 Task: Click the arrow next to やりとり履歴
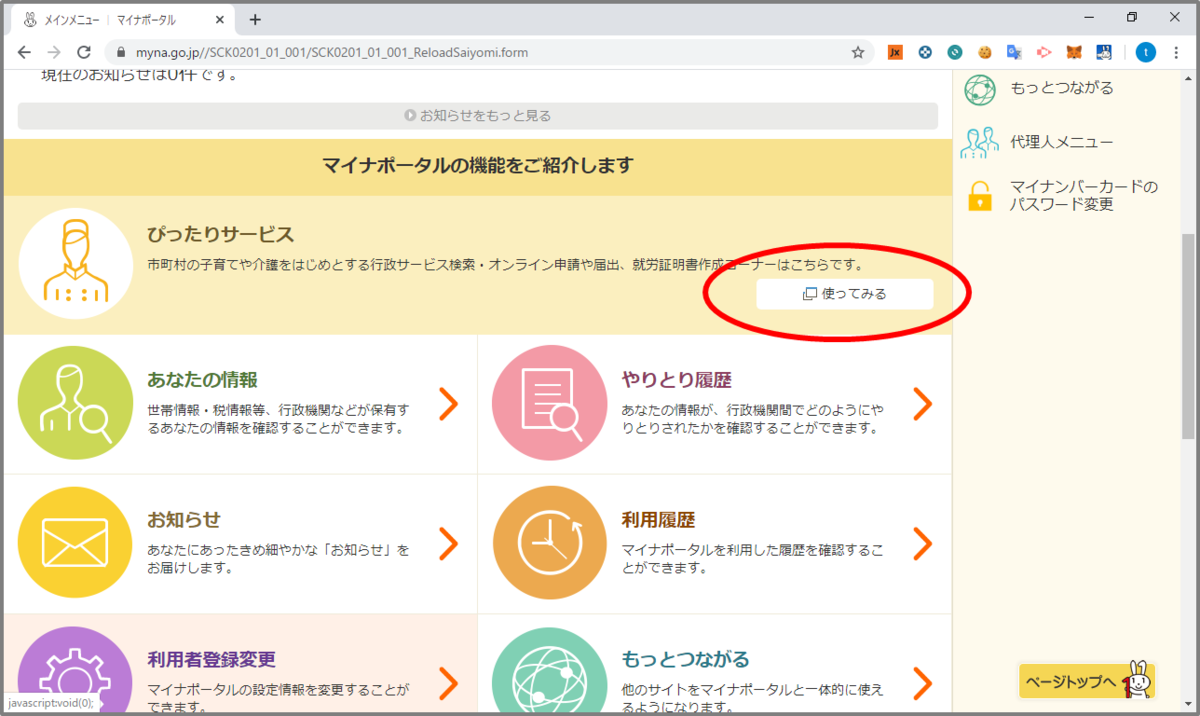coord(922,403)
